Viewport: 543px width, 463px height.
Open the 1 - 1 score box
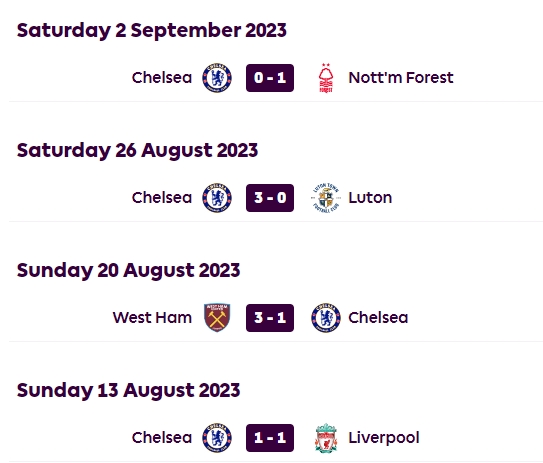pos(270,438)
